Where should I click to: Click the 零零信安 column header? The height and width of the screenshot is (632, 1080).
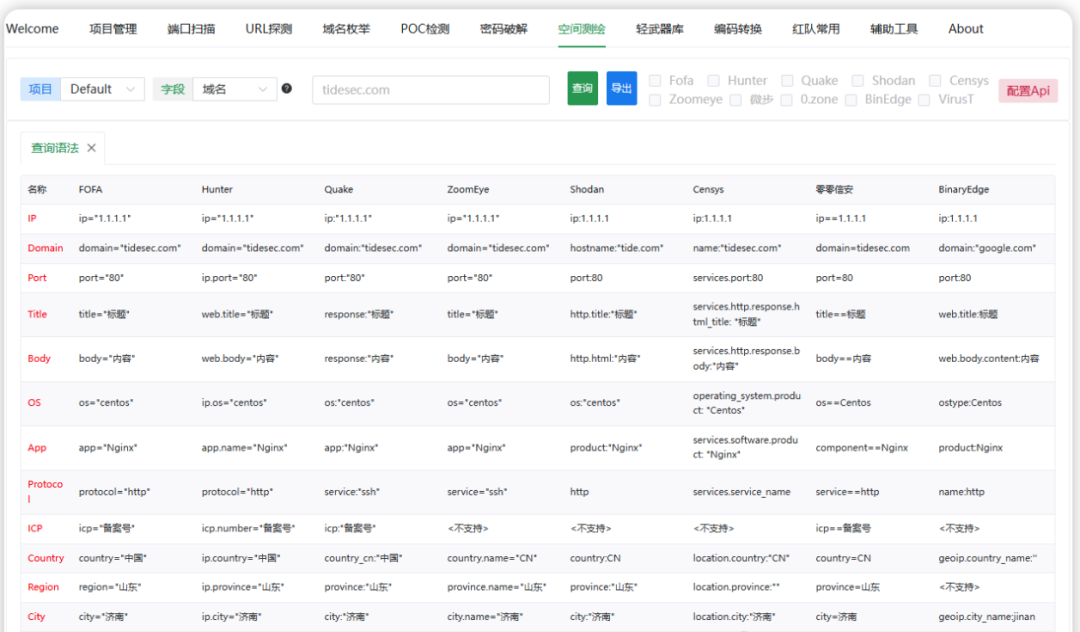[x=834, y=189]
